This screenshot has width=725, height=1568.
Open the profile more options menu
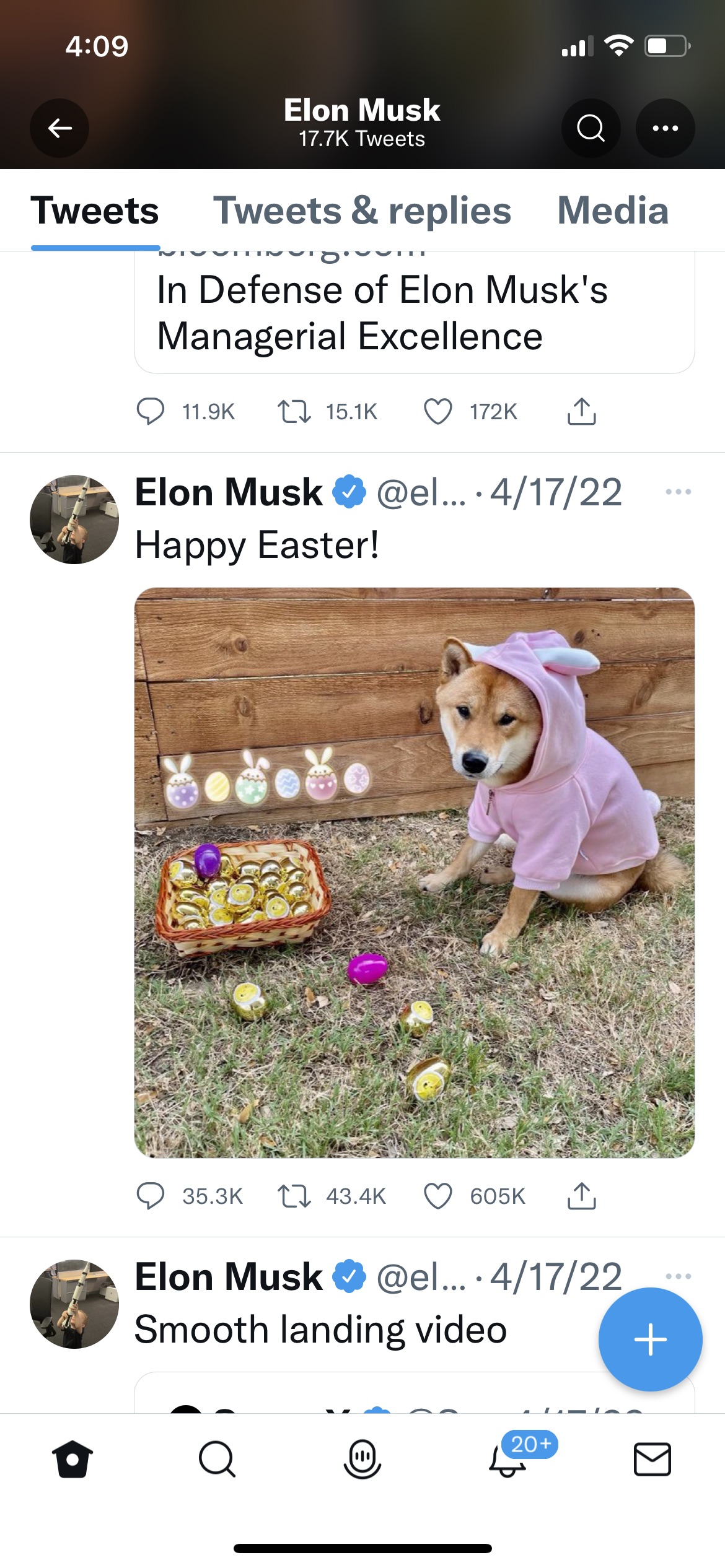[x=665, y=128]
